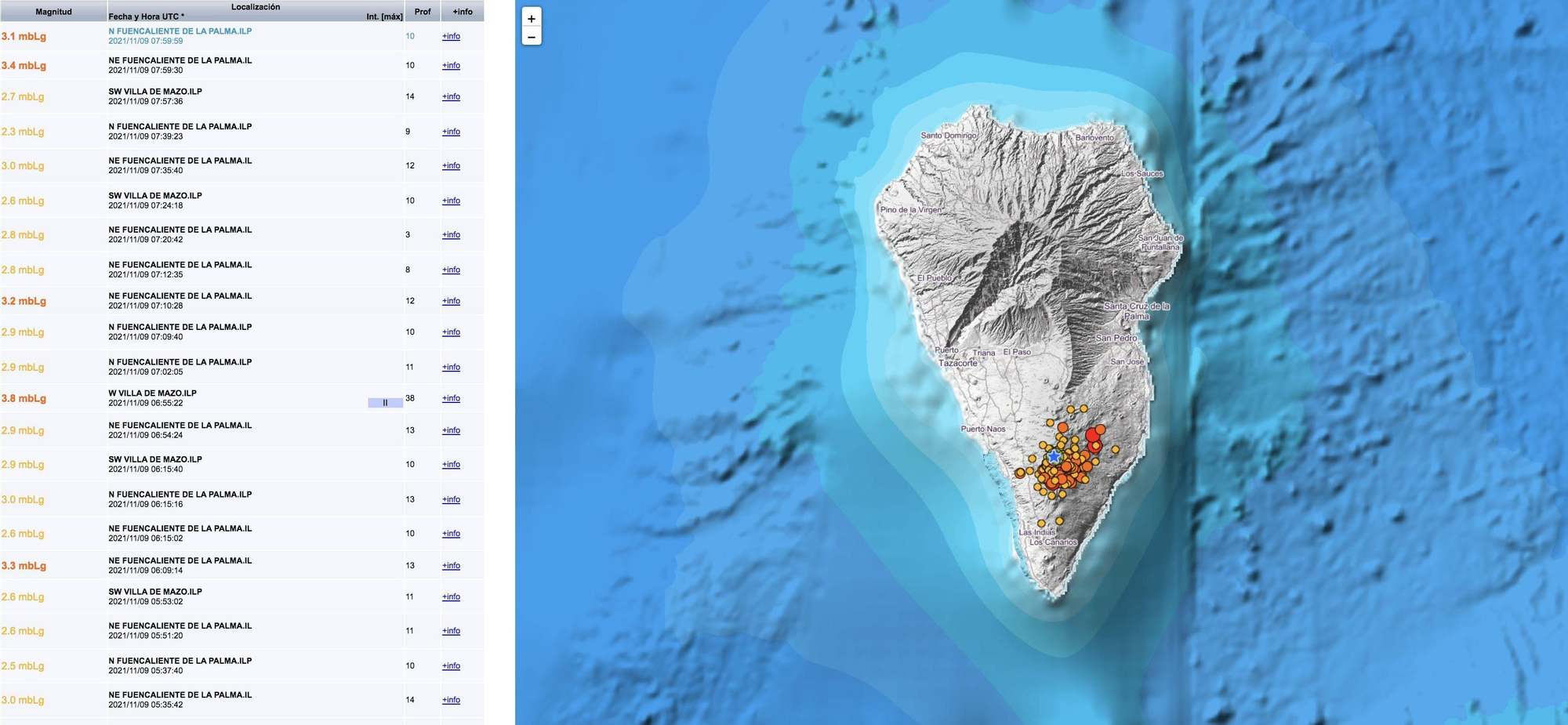The image size is (1568, 725).
Task: Open +info for the 05:51:20 earthquake
Action: point(451,630)
